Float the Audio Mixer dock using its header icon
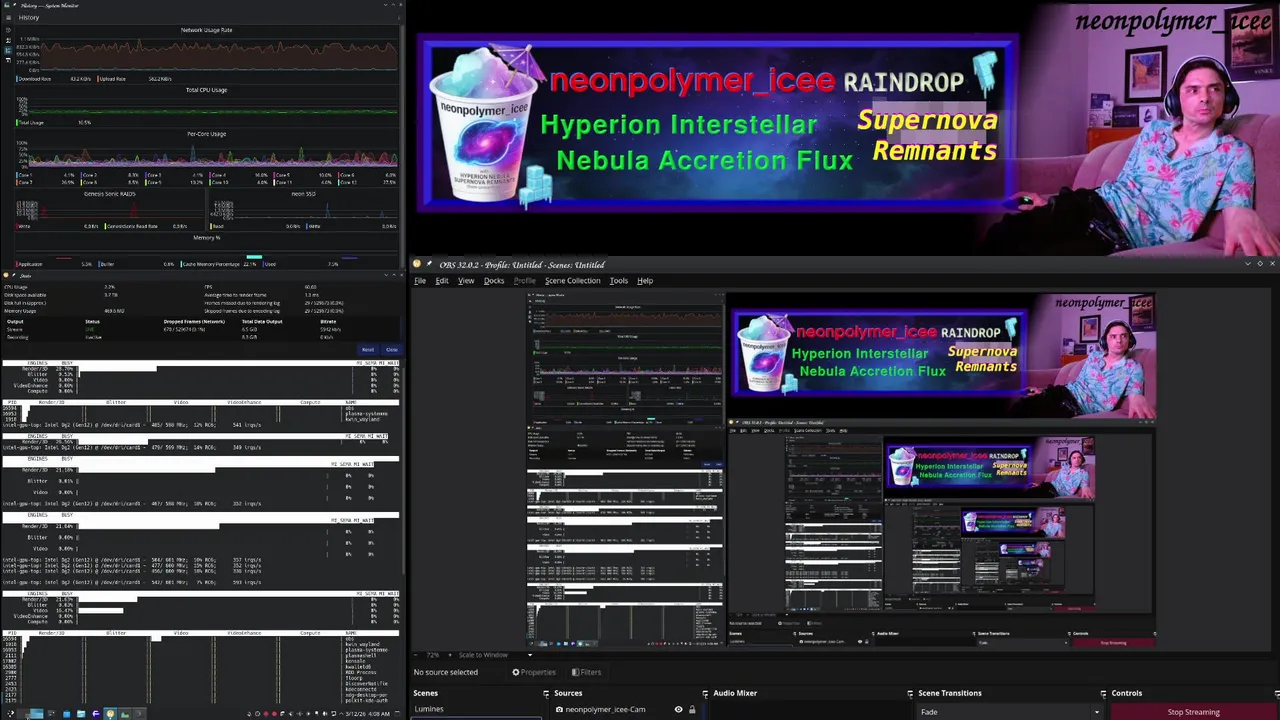Viewport: 1280px width, 720px height. (910, 693)
